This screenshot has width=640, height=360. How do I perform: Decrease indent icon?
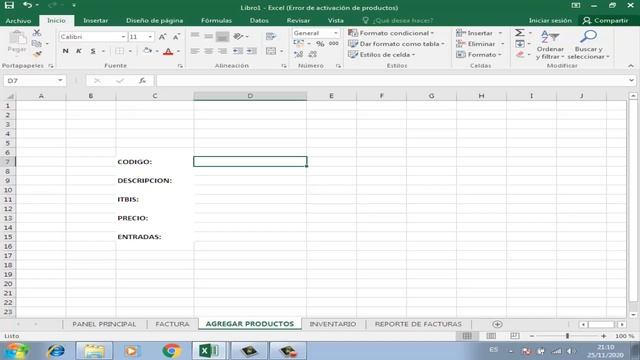pyautogui.click(x=238, y=51)
